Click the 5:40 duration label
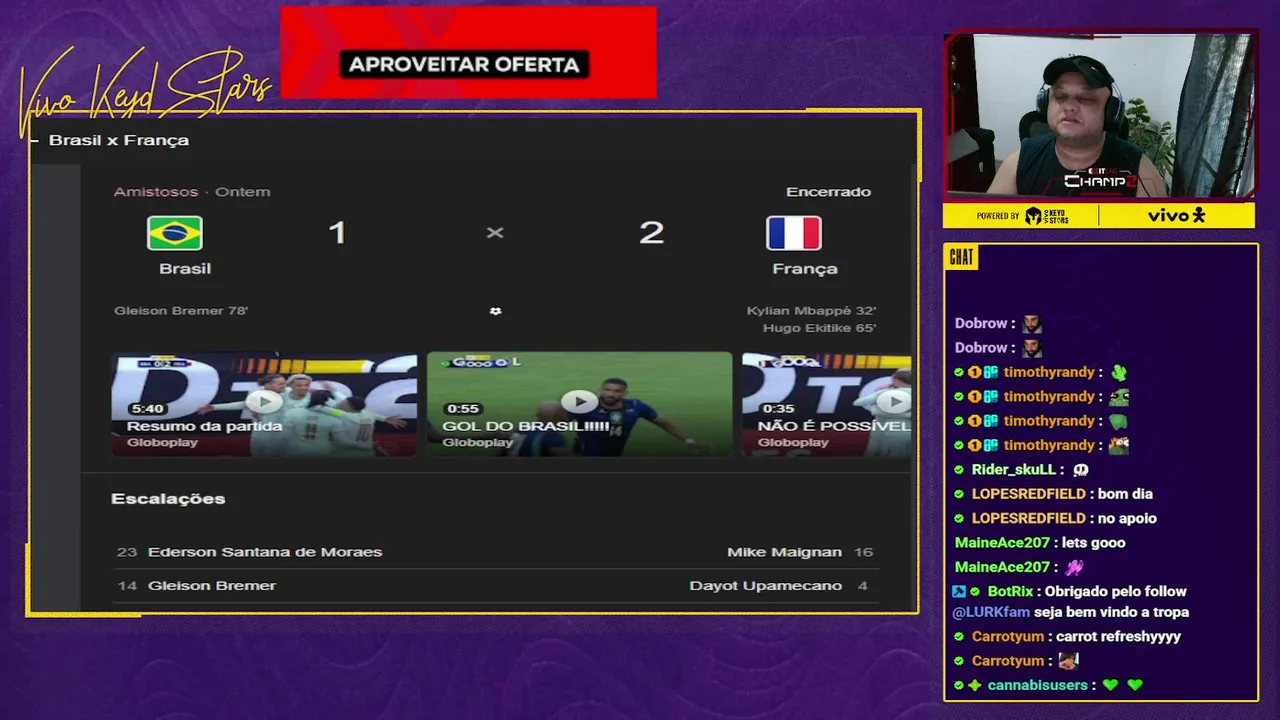The height and width of the screenshot is (720, 1280). pos(146,409)
